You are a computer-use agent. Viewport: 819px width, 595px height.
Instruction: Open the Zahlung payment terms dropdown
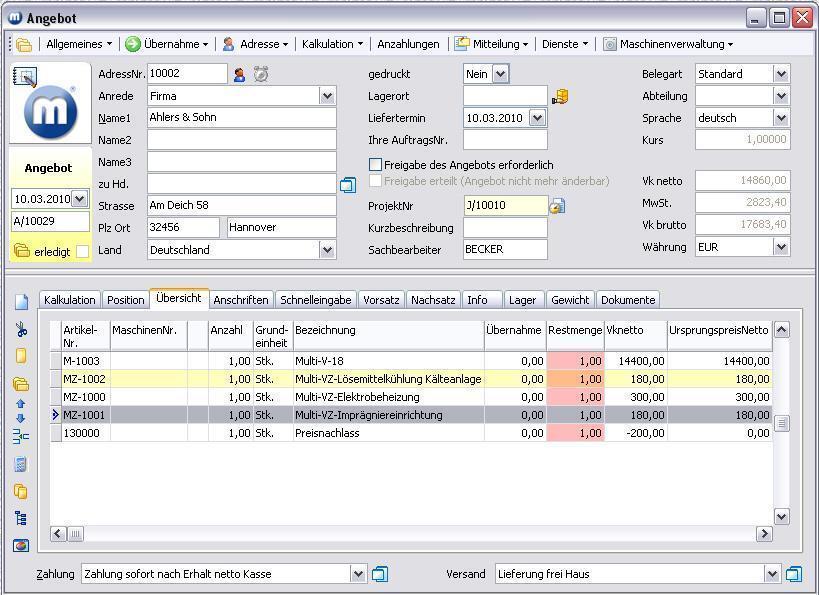click(x=359, y=574)
